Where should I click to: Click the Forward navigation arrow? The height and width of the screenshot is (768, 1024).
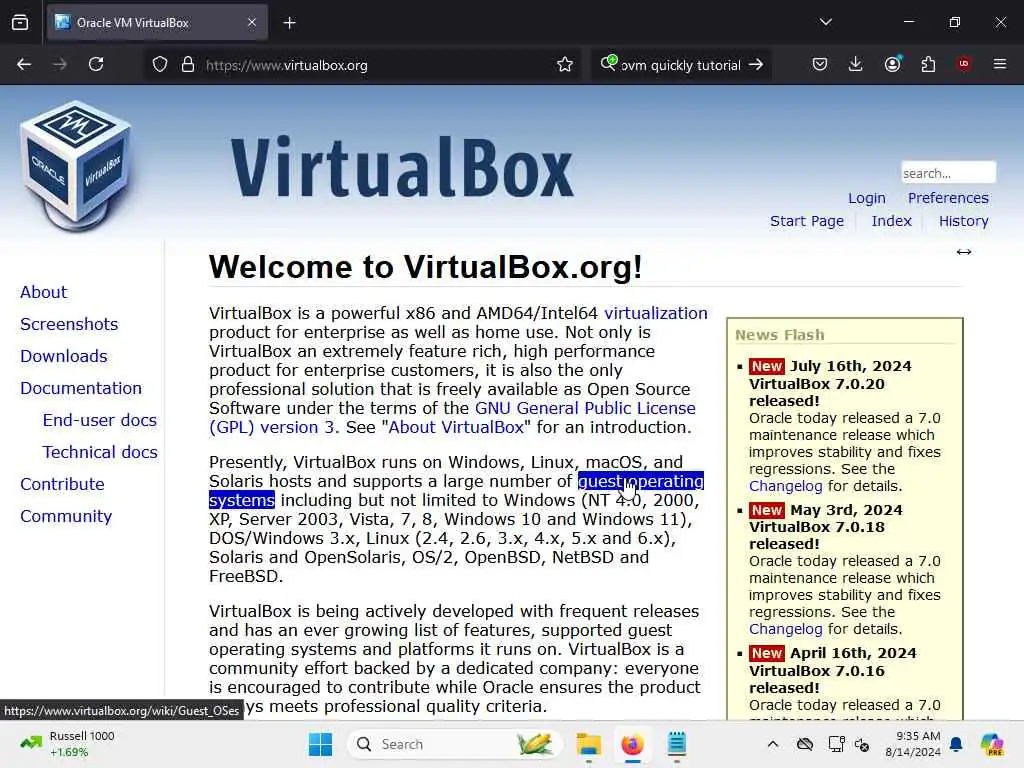59,64
